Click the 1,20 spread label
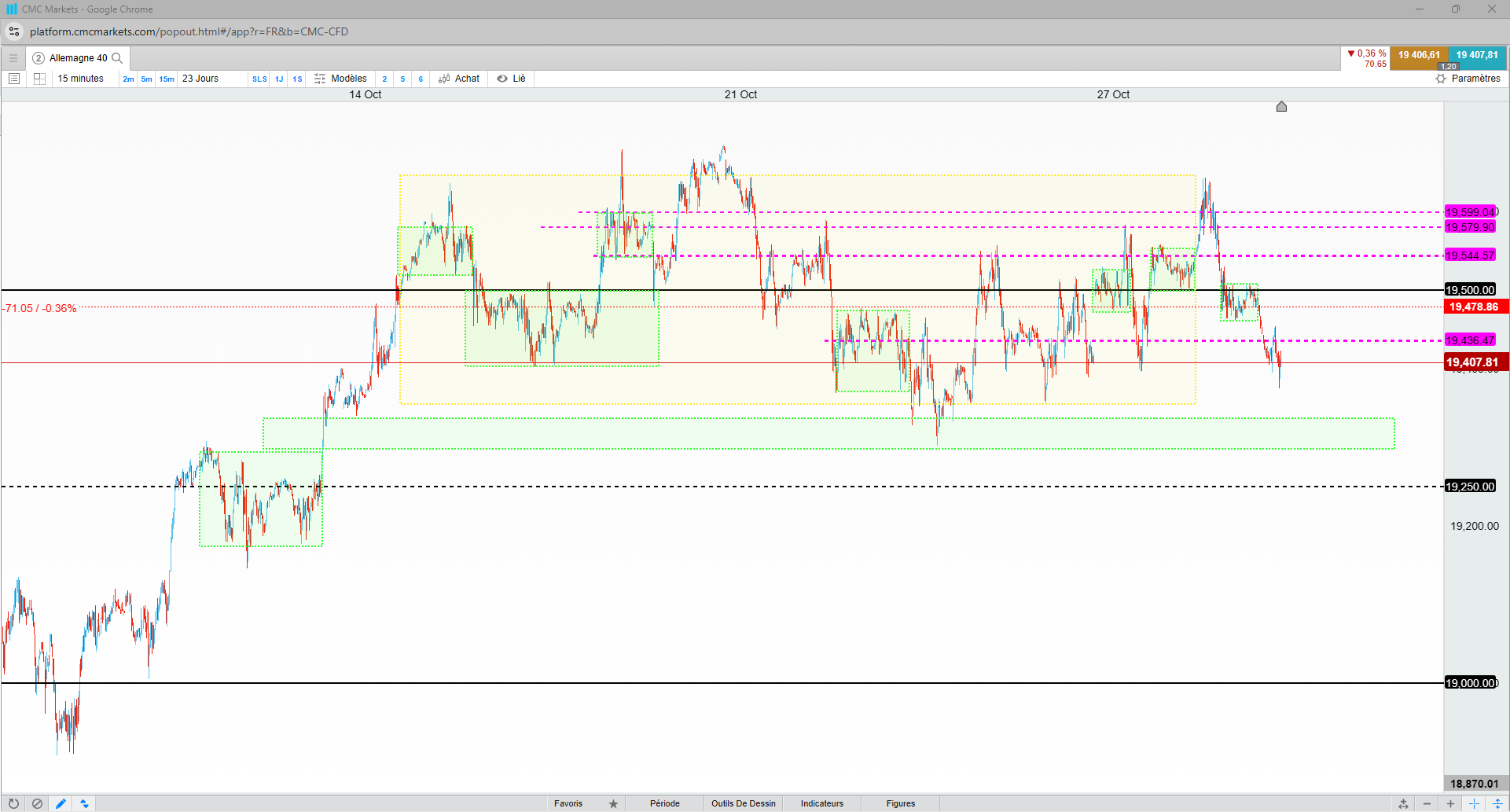The image size is (1510, 812). [1449, 67]
